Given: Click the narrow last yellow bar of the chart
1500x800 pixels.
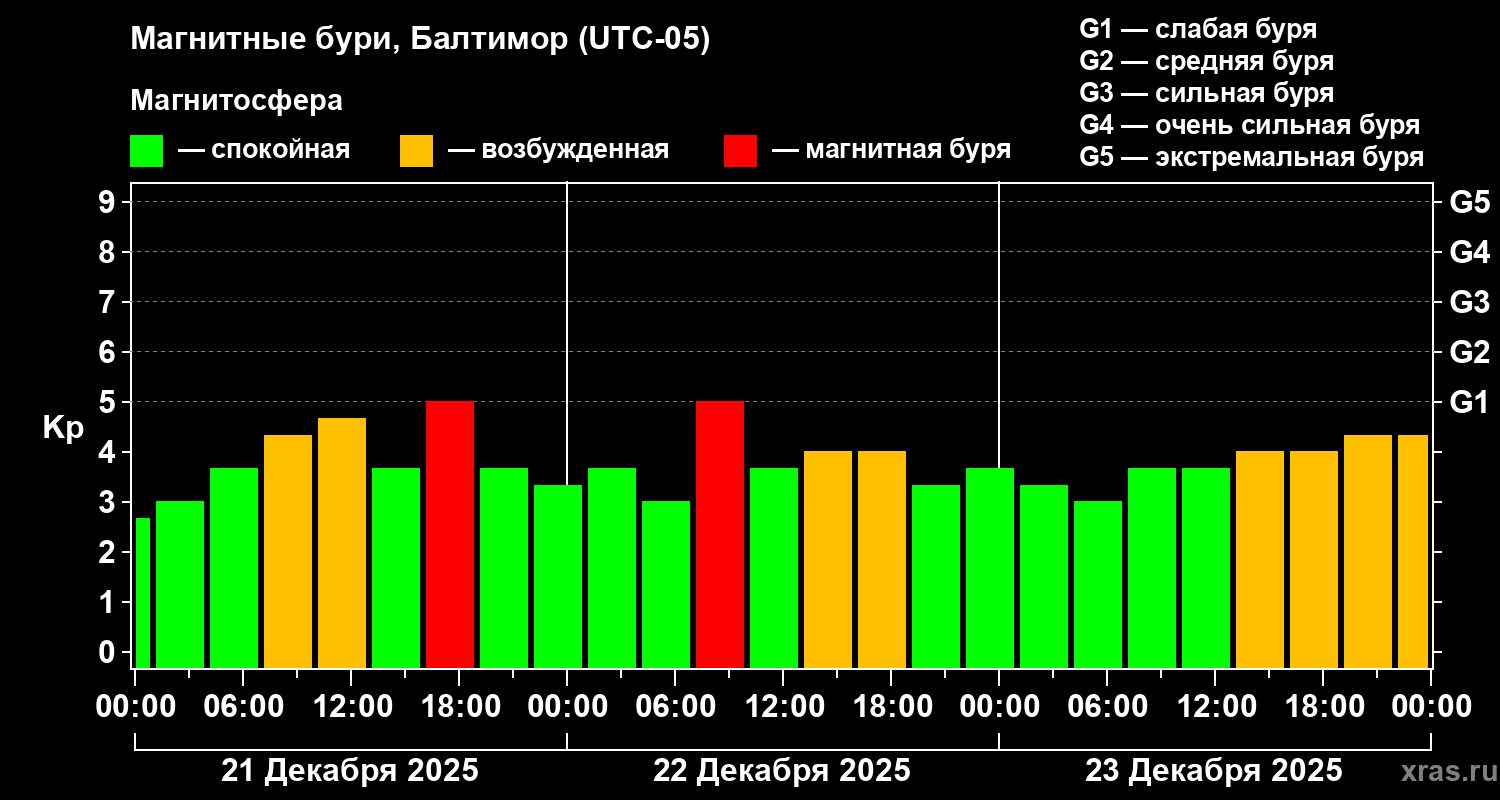Looking at the screenshot, I should tap(1413, 551).
